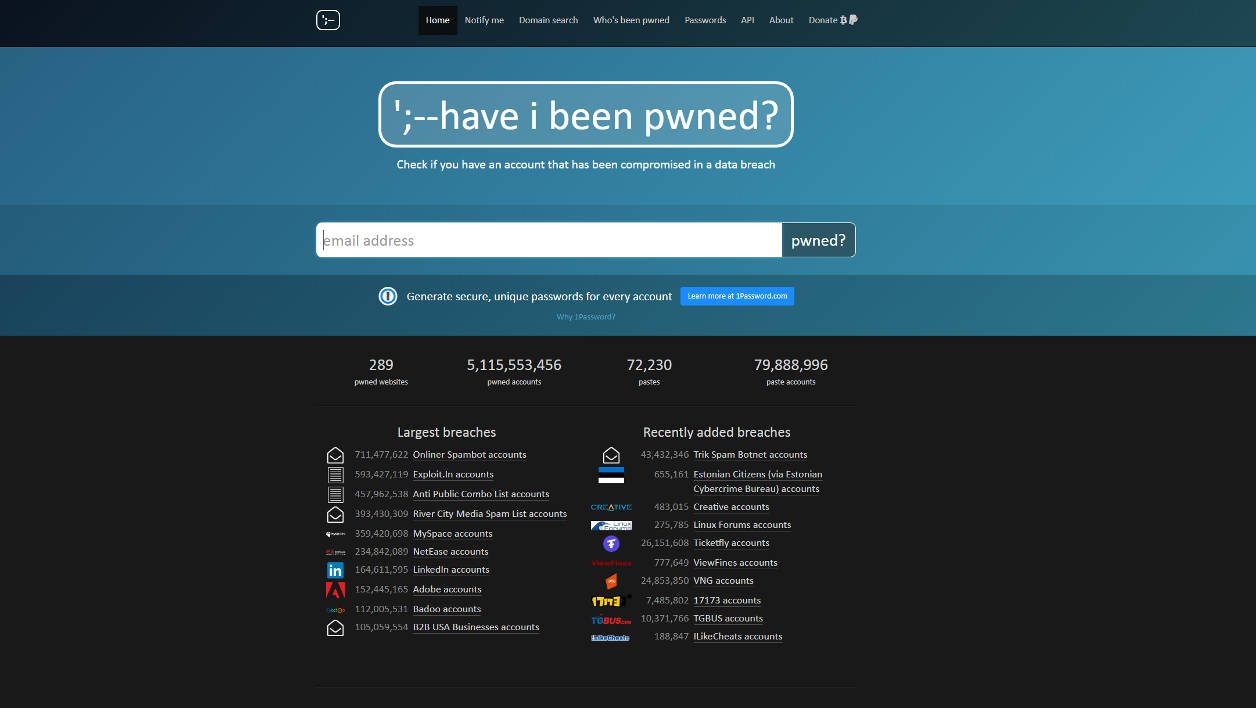Click the Creative breach logo

click(x=611, y=507)
